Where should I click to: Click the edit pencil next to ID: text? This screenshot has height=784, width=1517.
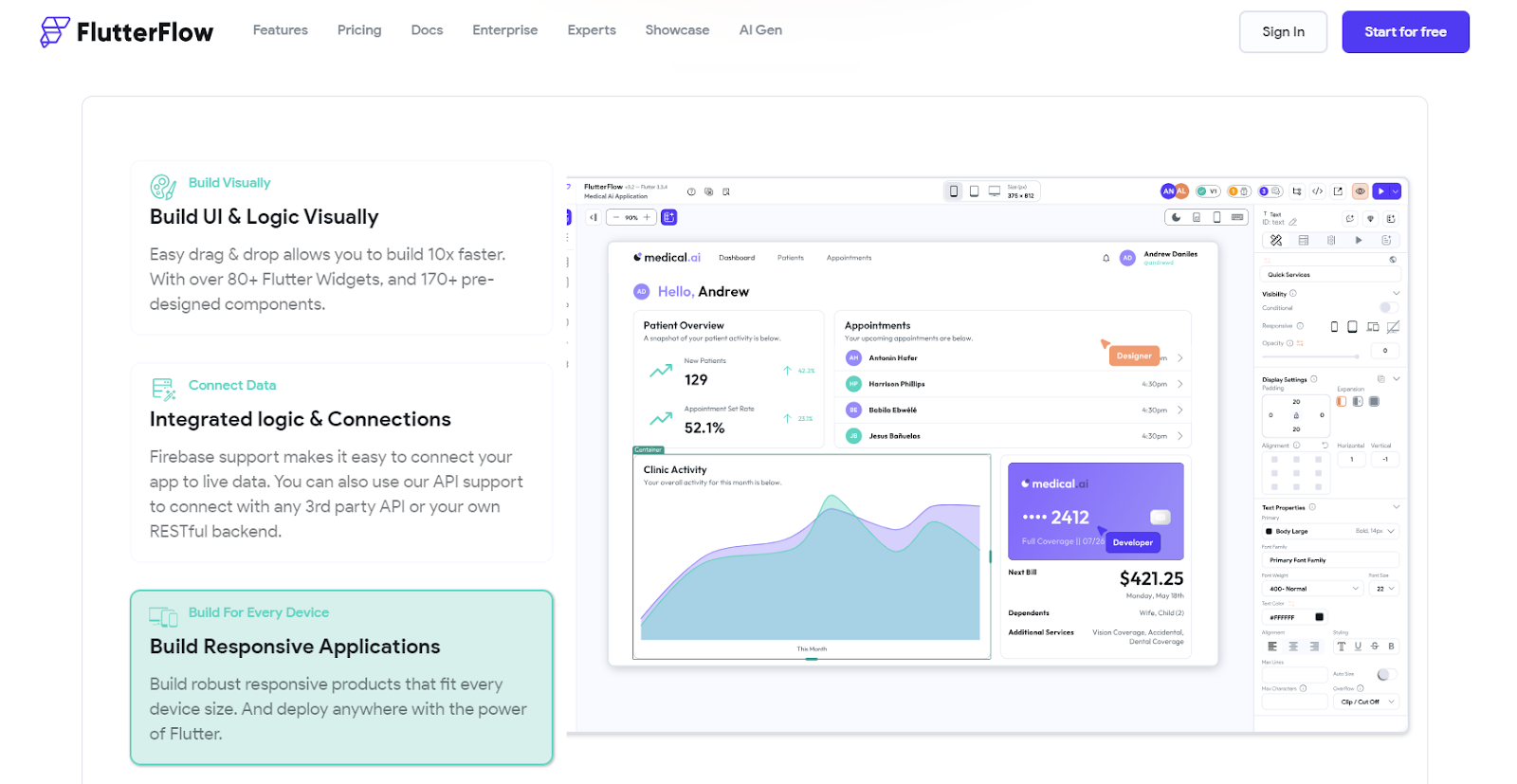click(x=1292, y=223)
